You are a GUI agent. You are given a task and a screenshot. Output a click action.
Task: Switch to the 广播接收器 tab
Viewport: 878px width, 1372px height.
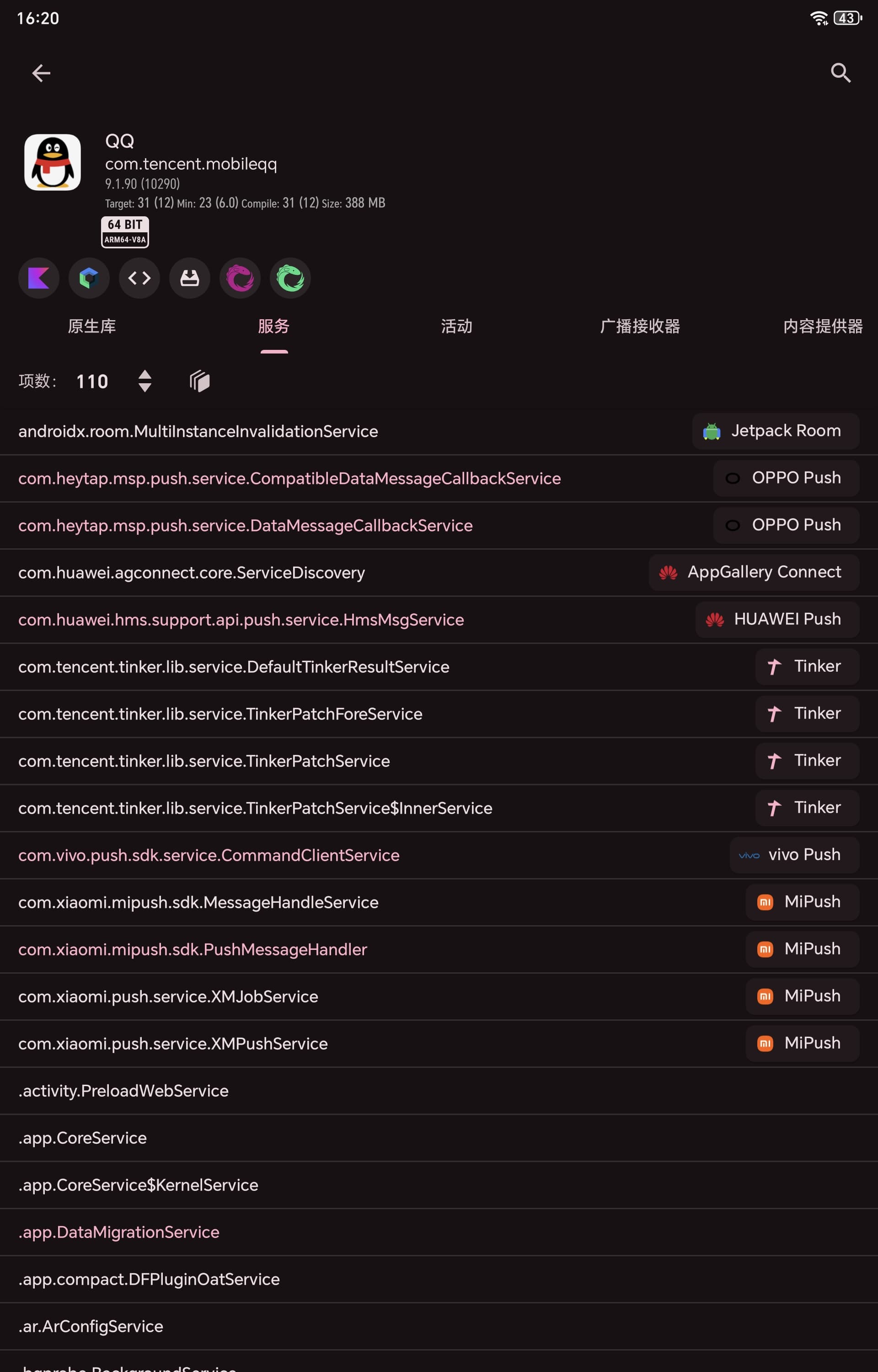point(640,327)
